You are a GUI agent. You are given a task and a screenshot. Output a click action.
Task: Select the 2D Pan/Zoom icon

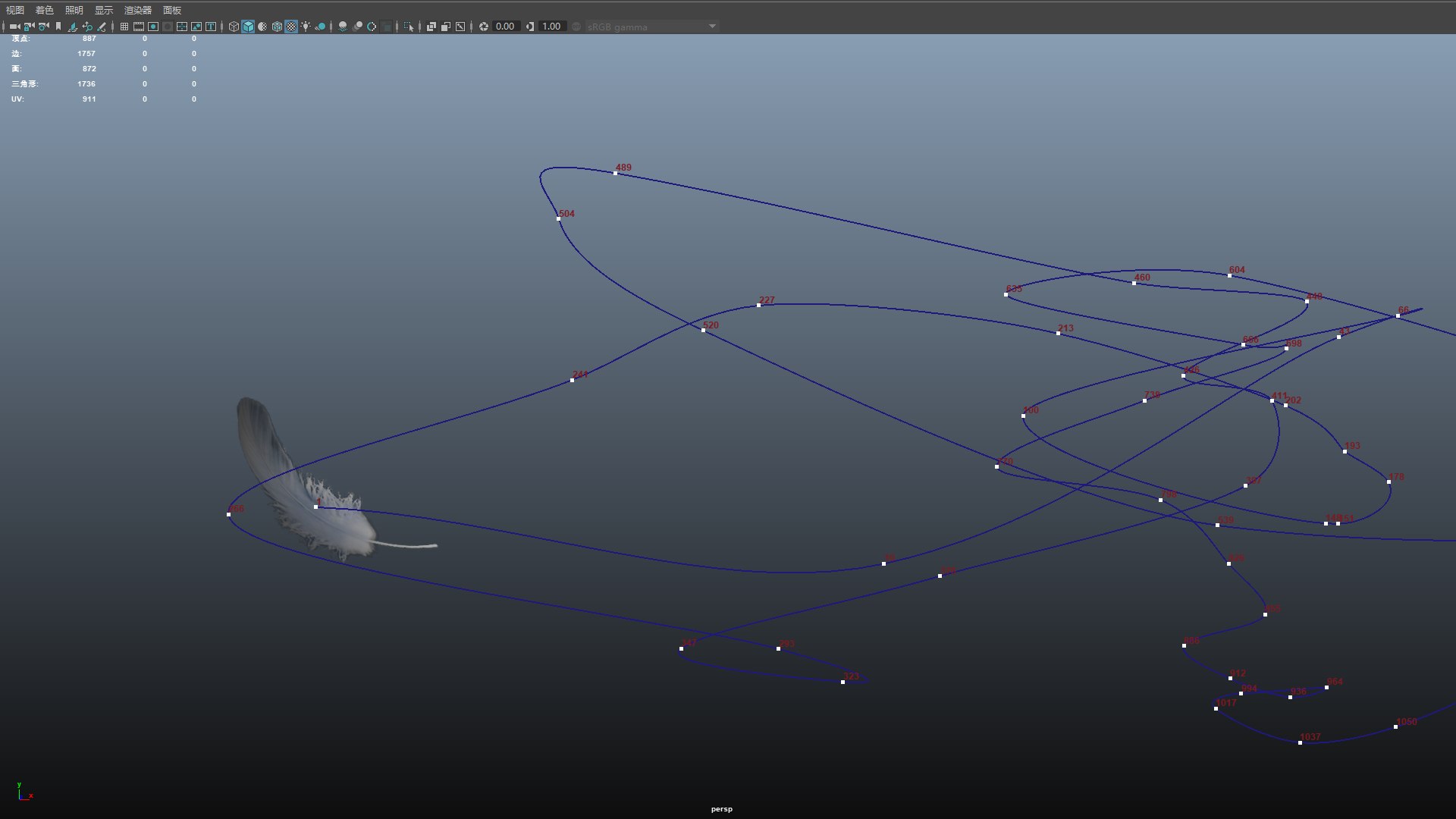point(87,27)
